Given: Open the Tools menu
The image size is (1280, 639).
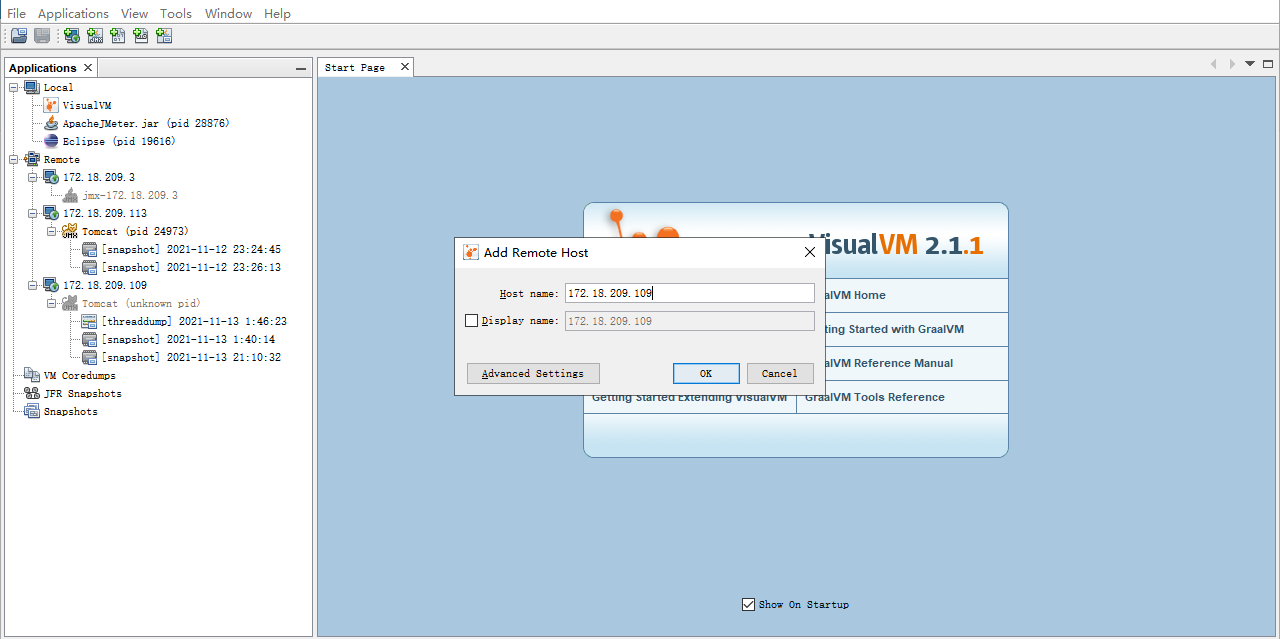Looking at the screenshot, I should coord(176,13).
